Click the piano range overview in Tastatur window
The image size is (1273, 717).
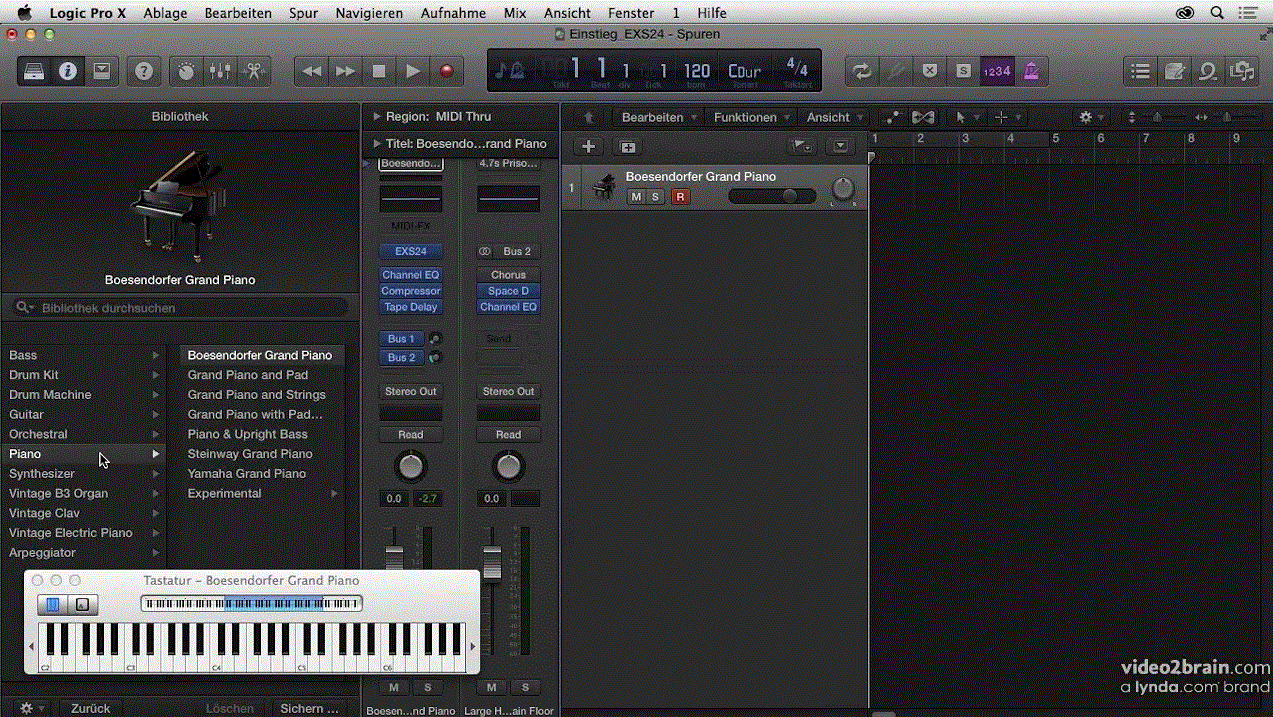[251, 604]
